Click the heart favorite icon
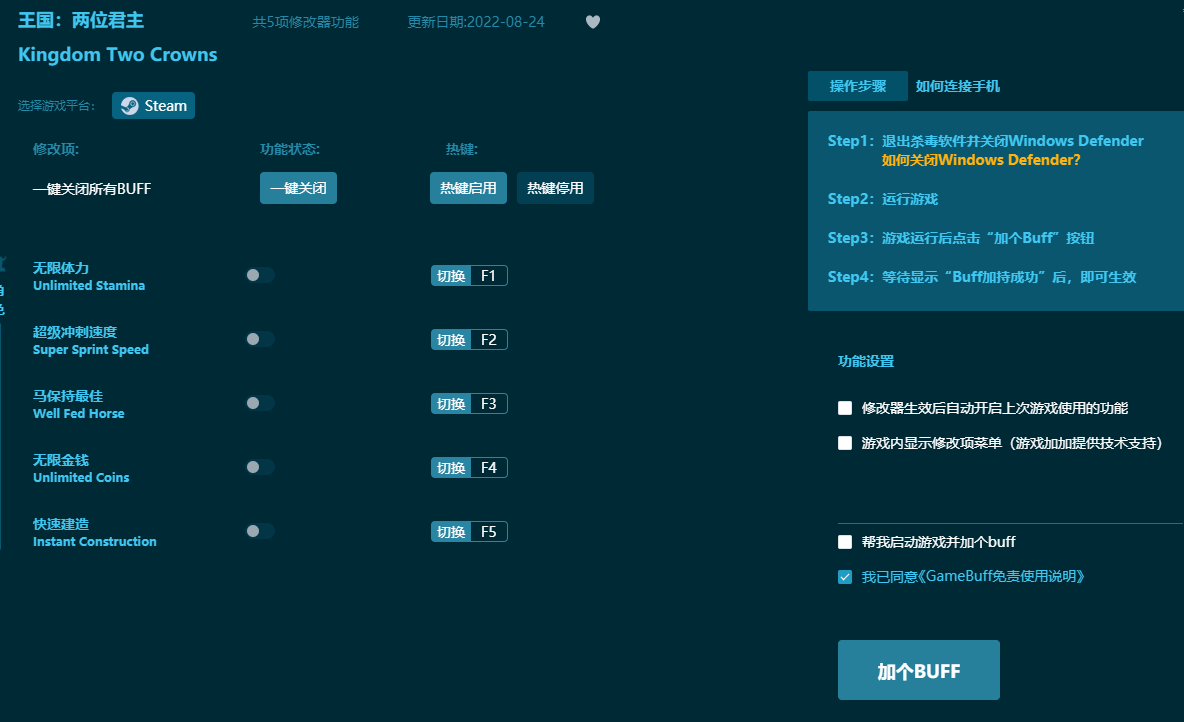This screenshot has width=1184, height=722. [x=593, y=22]
